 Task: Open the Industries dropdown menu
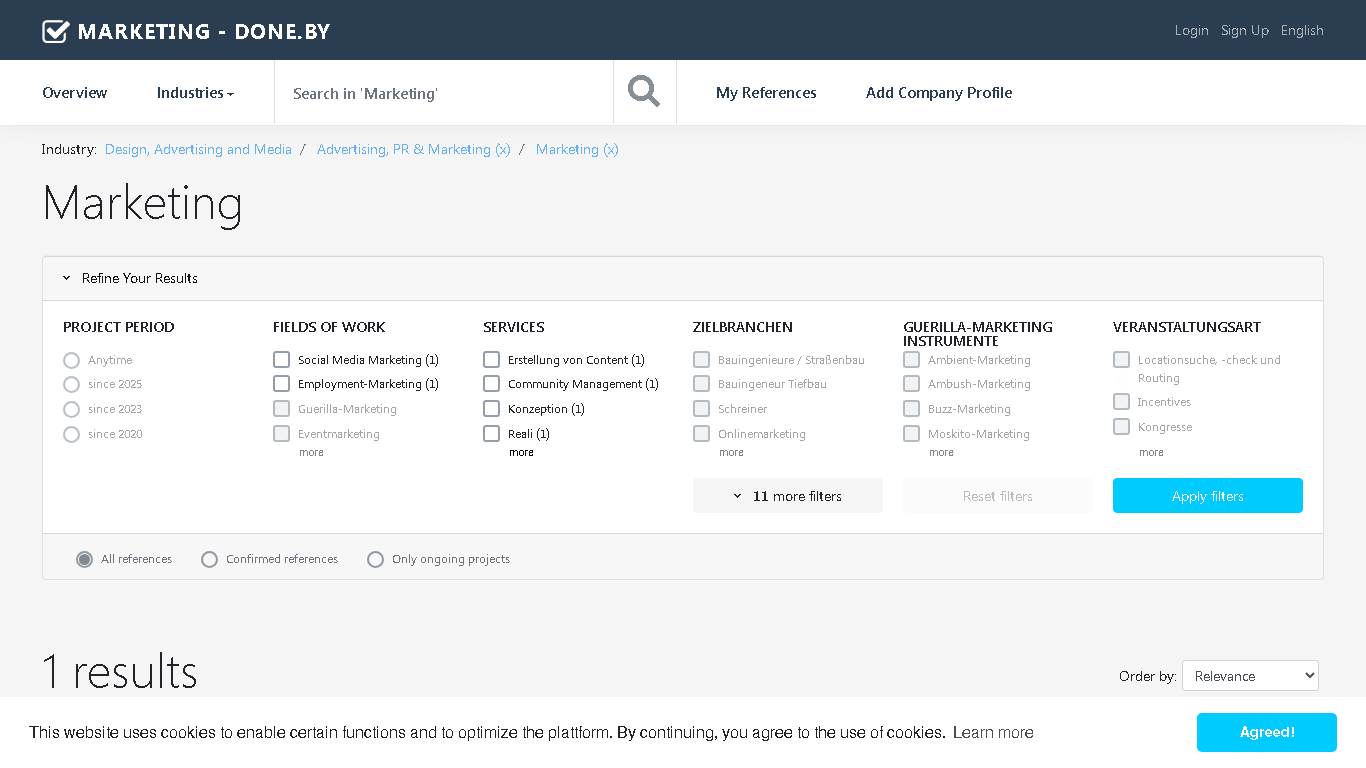(x=195, y=93)
